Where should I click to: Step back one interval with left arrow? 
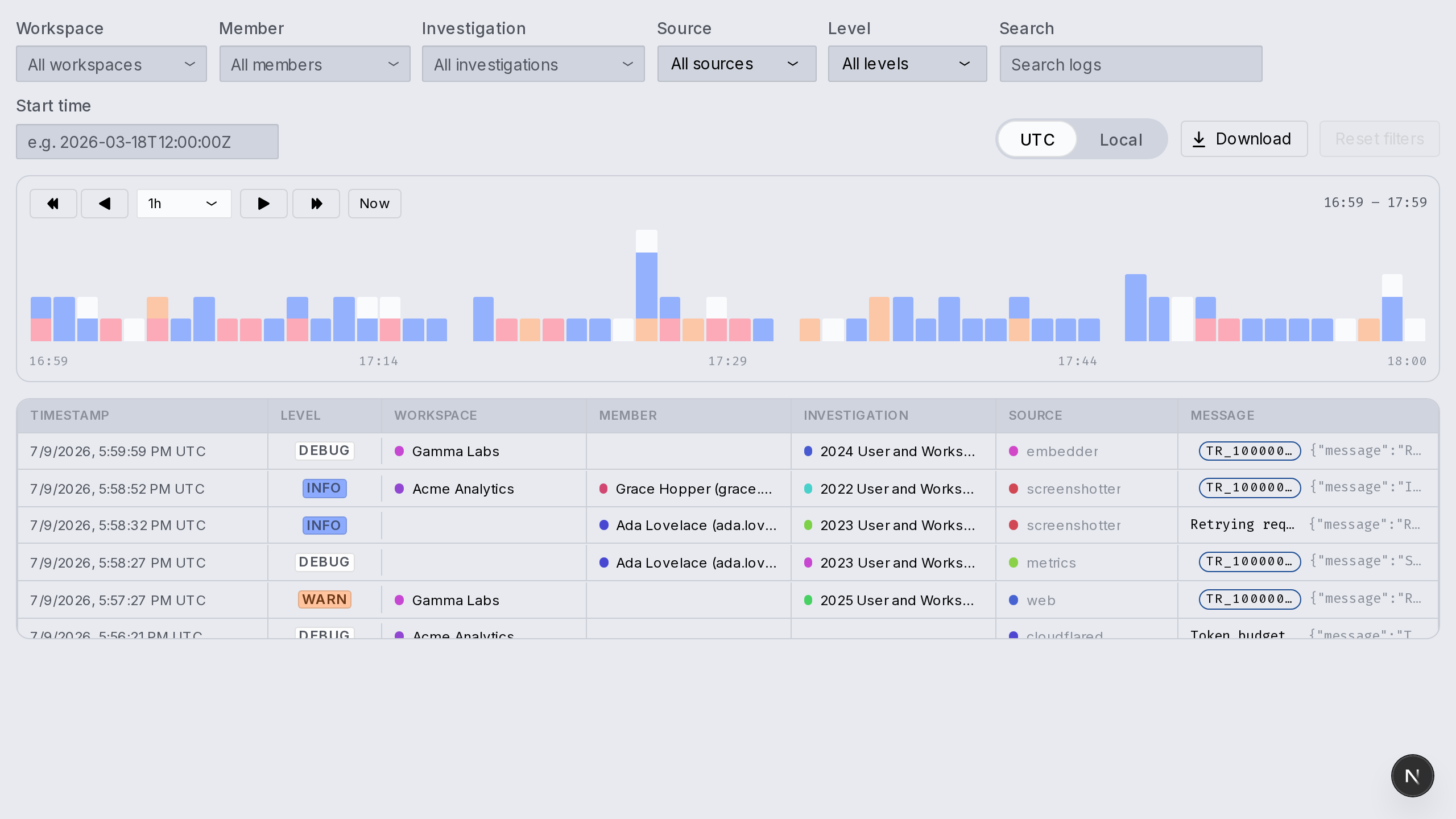105,204
